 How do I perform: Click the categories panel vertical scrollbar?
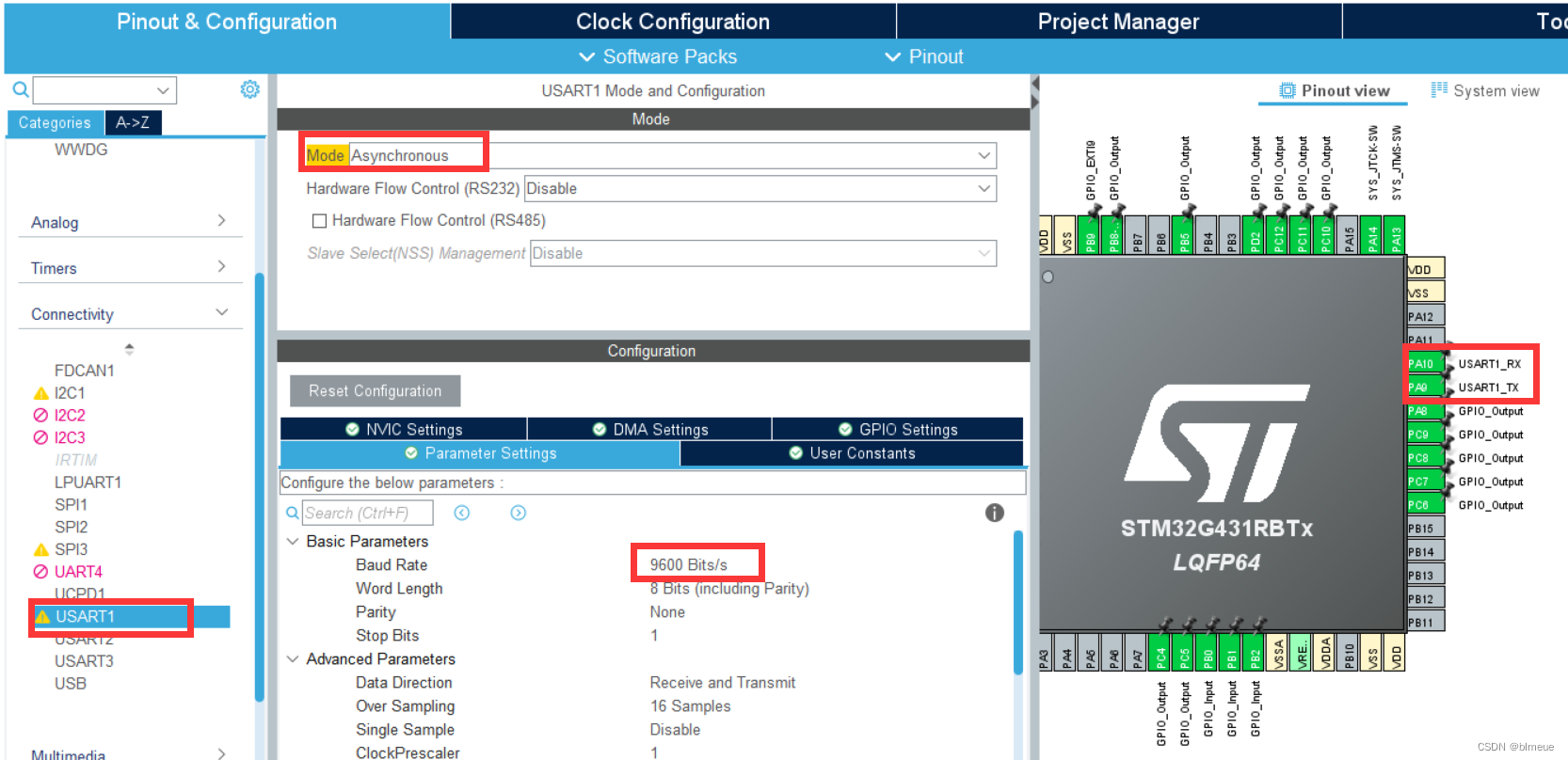(260, 486)
